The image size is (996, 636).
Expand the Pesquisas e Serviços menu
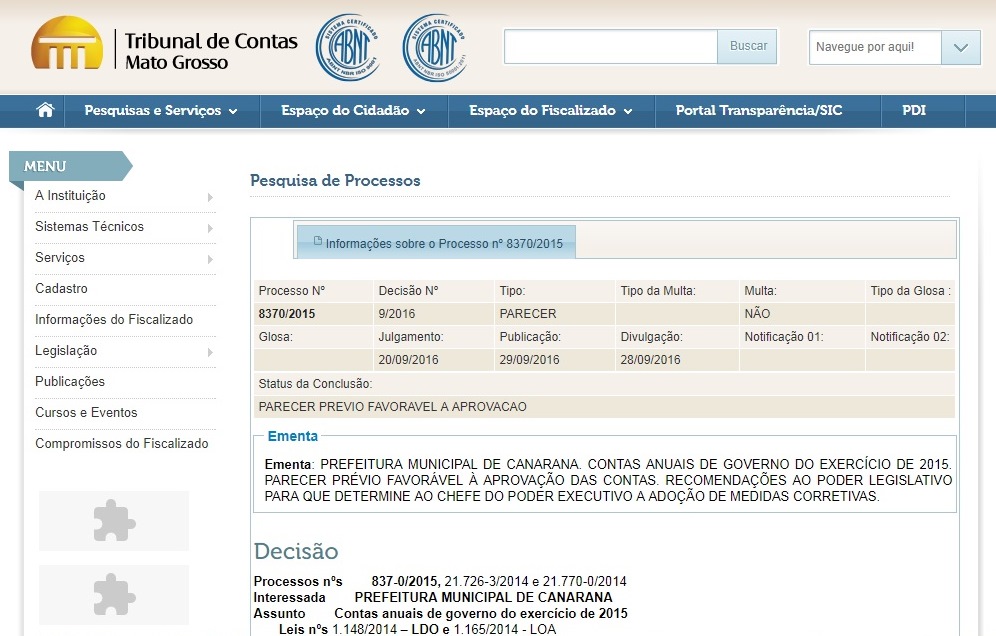[161, 111]
